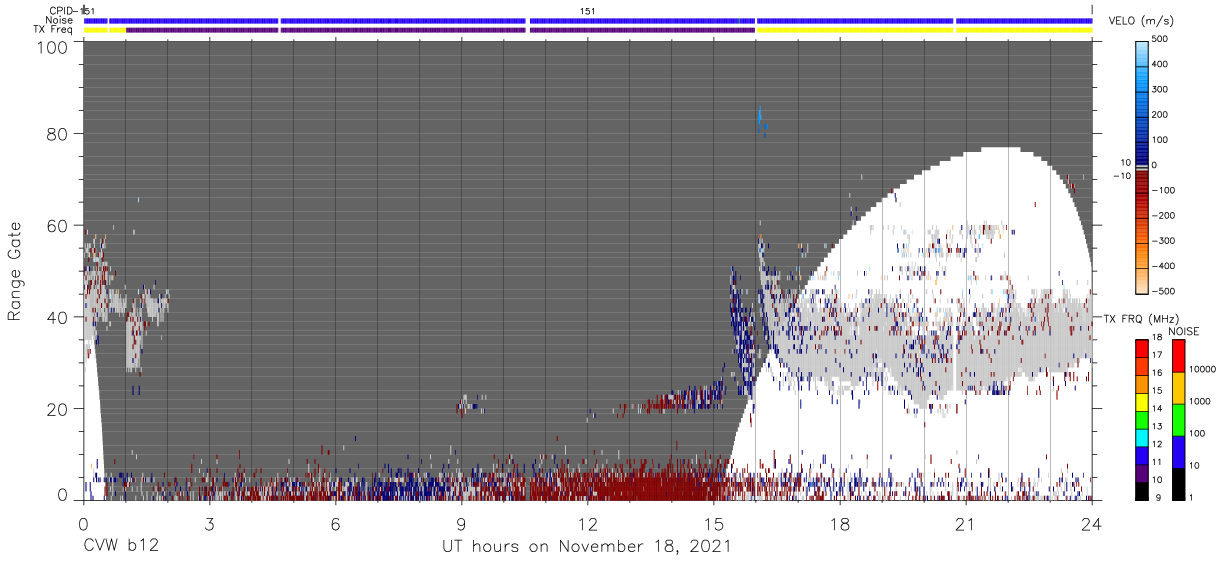The width and height of the screenshot is (1228, 567).
Task: Click the 20 tick label on Range Gate axis
Action: (x=59, y=409)
